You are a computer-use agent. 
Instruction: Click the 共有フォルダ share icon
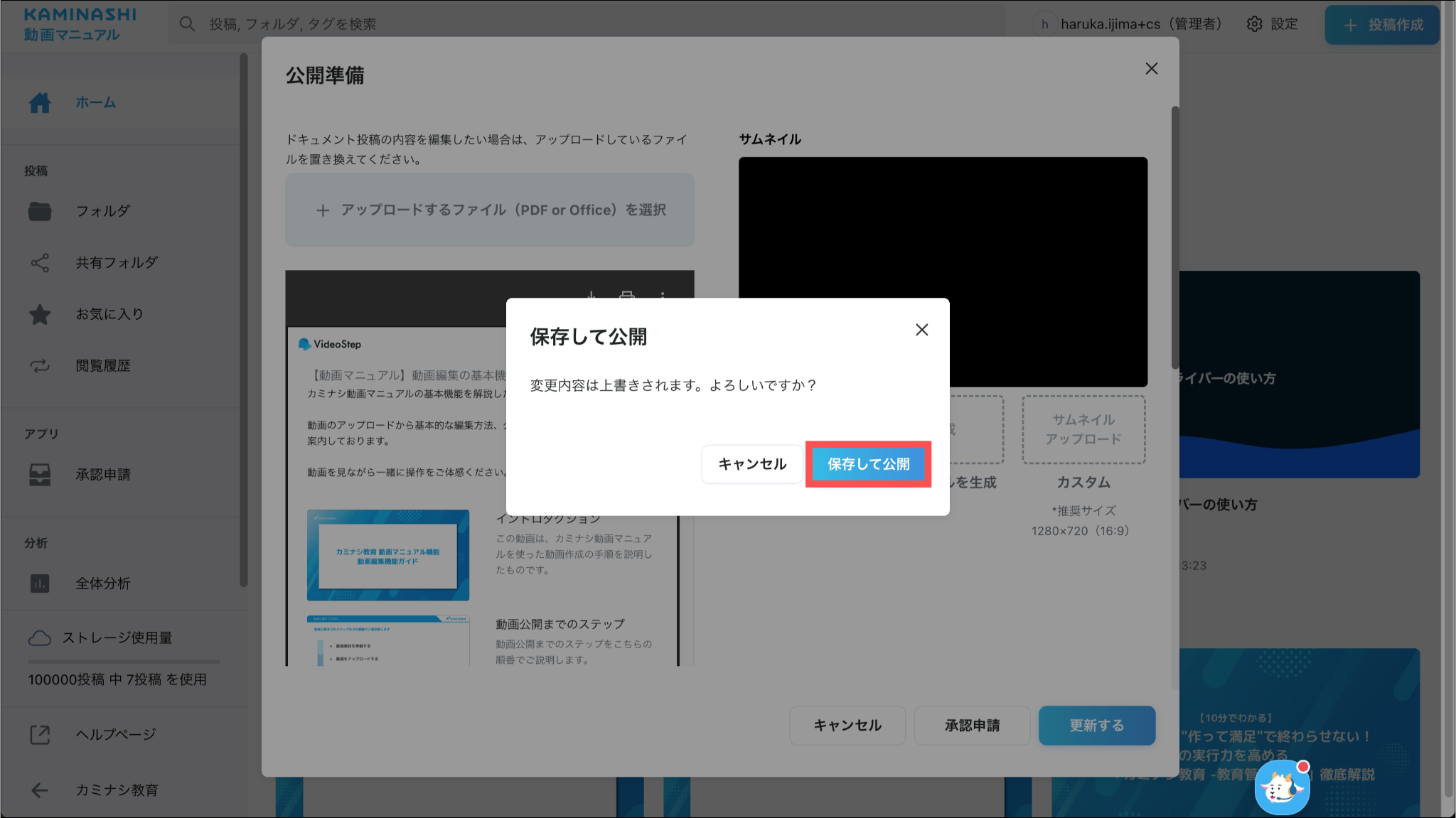click(x=40, y=263)
